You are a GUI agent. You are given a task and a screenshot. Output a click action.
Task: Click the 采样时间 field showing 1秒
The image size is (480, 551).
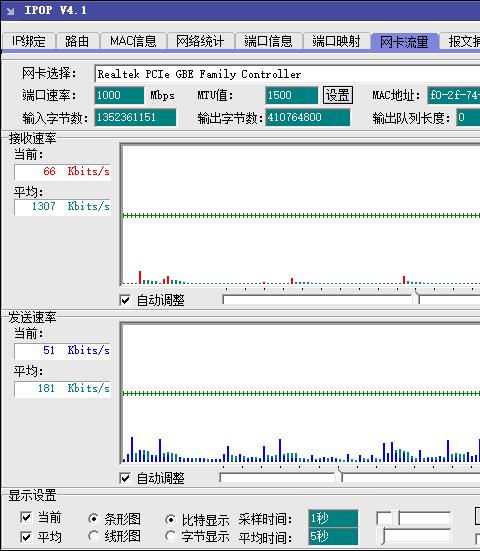click(333, 518)
